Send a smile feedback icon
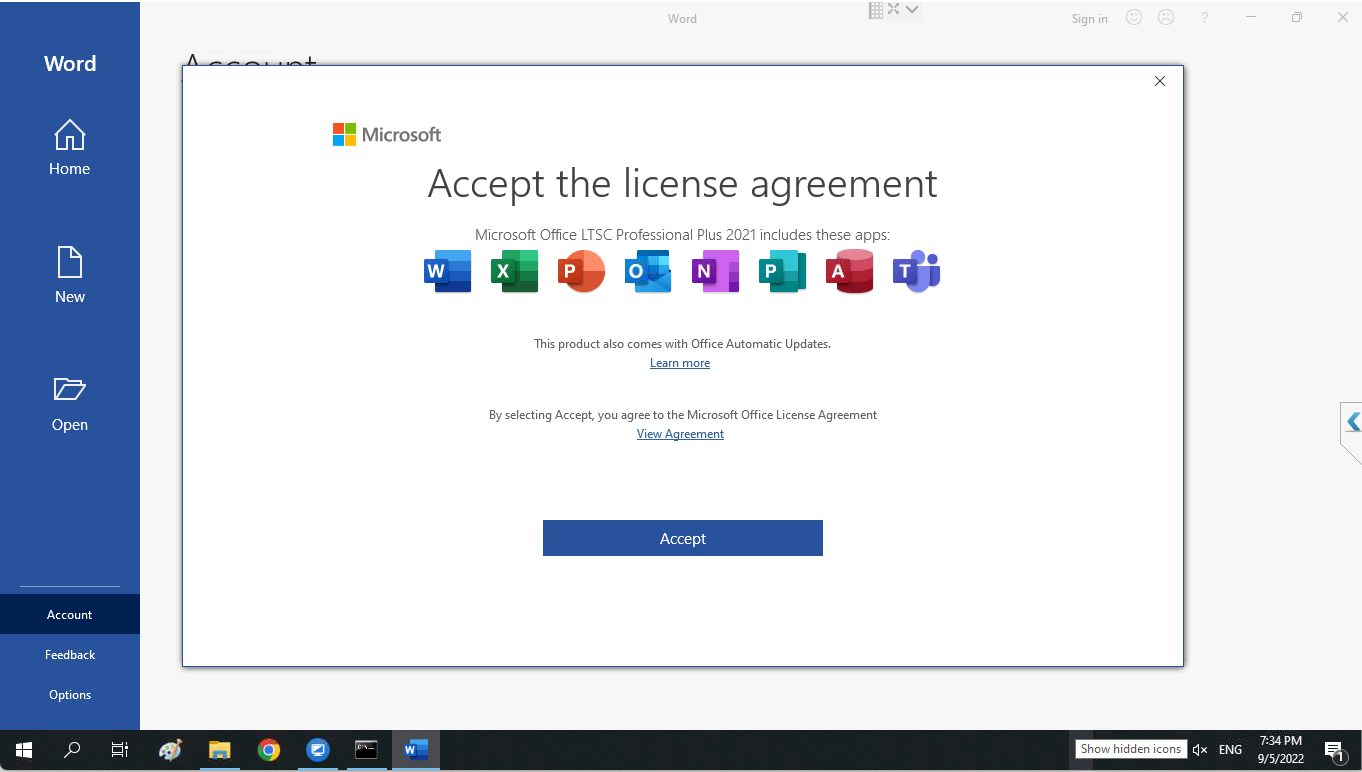Viewport: 1362px width, 772px height. [1134, 17]
